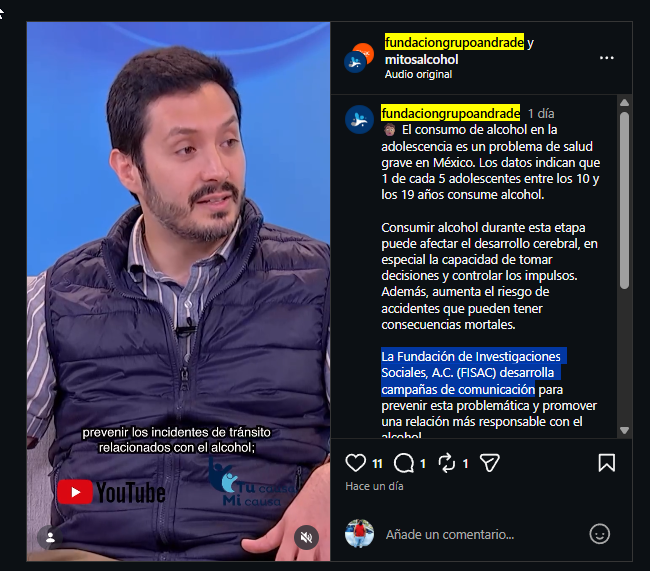
Task: Pause the video by clicking the reel
Action: click(179, 291)
